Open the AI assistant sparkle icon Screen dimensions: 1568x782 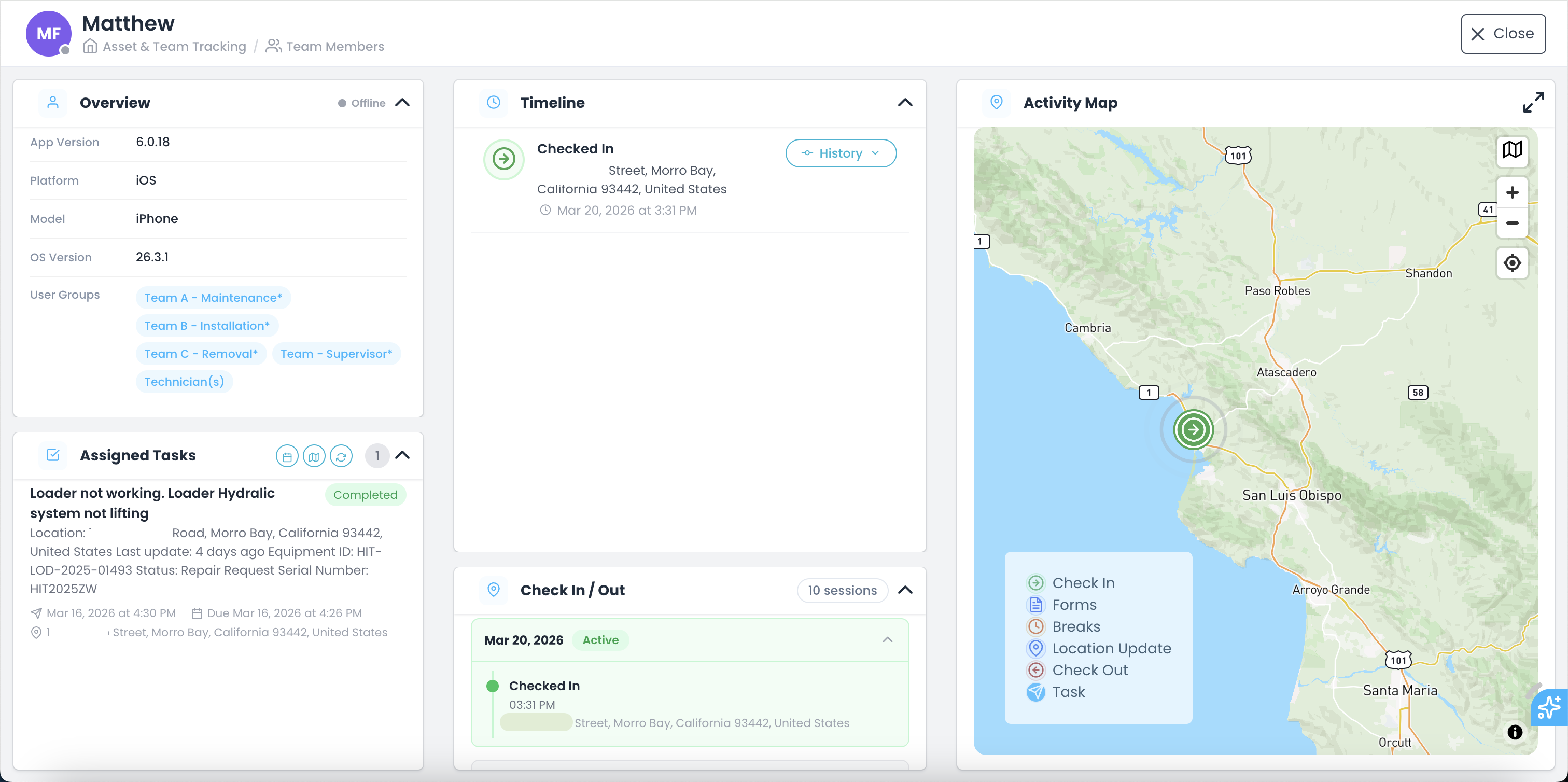coord(1549,708)
